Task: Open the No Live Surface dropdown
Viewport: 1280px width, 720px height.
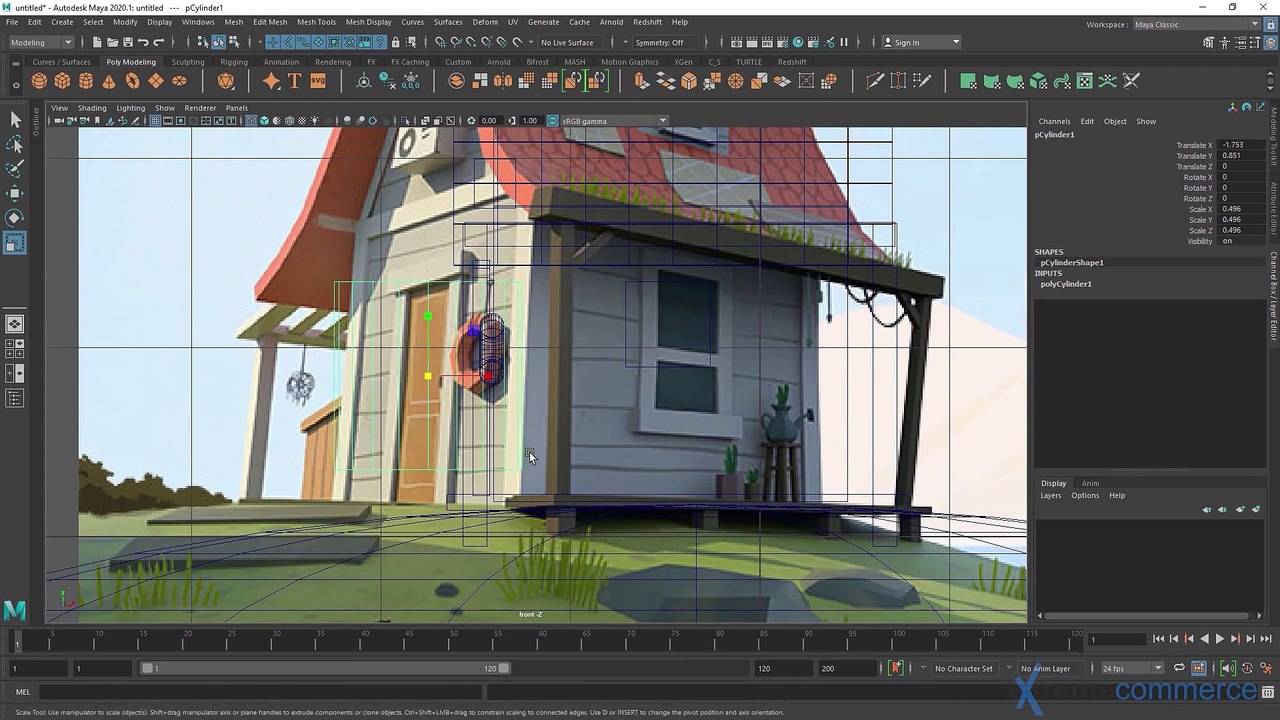Action: [x=573, y=42]
